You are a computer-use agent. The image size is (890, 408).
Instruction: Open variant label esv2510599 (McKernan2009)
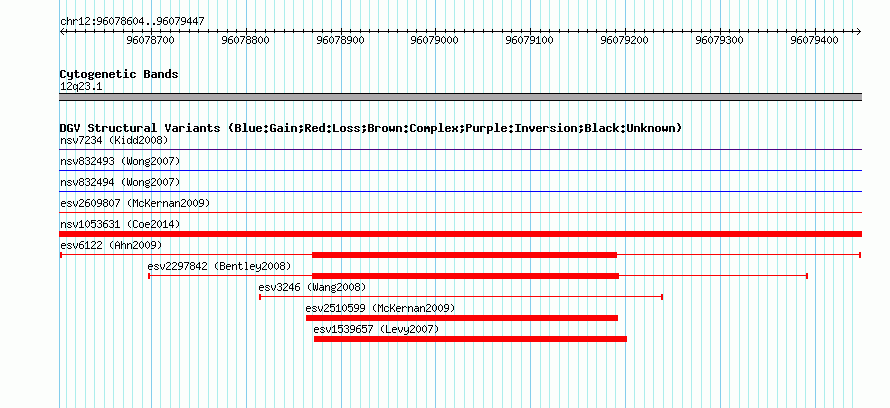point(380,308)
